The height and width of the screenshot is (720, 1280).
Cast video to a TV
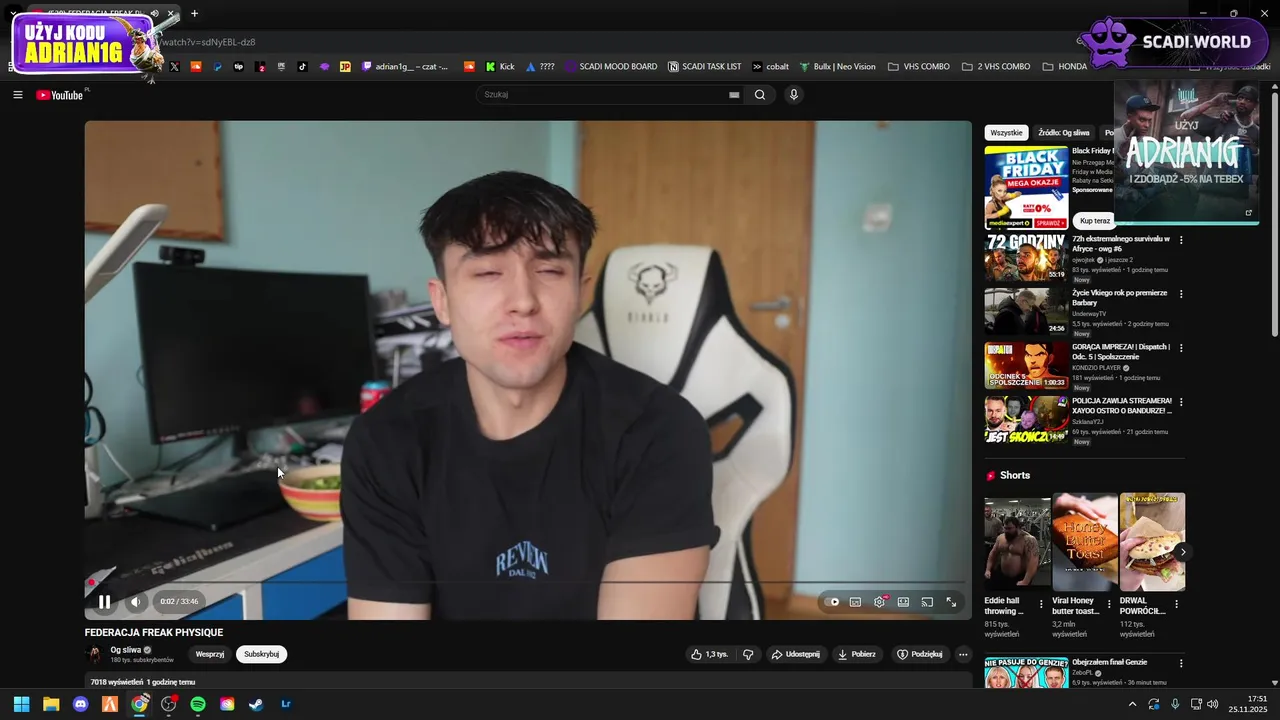[927, 602]
